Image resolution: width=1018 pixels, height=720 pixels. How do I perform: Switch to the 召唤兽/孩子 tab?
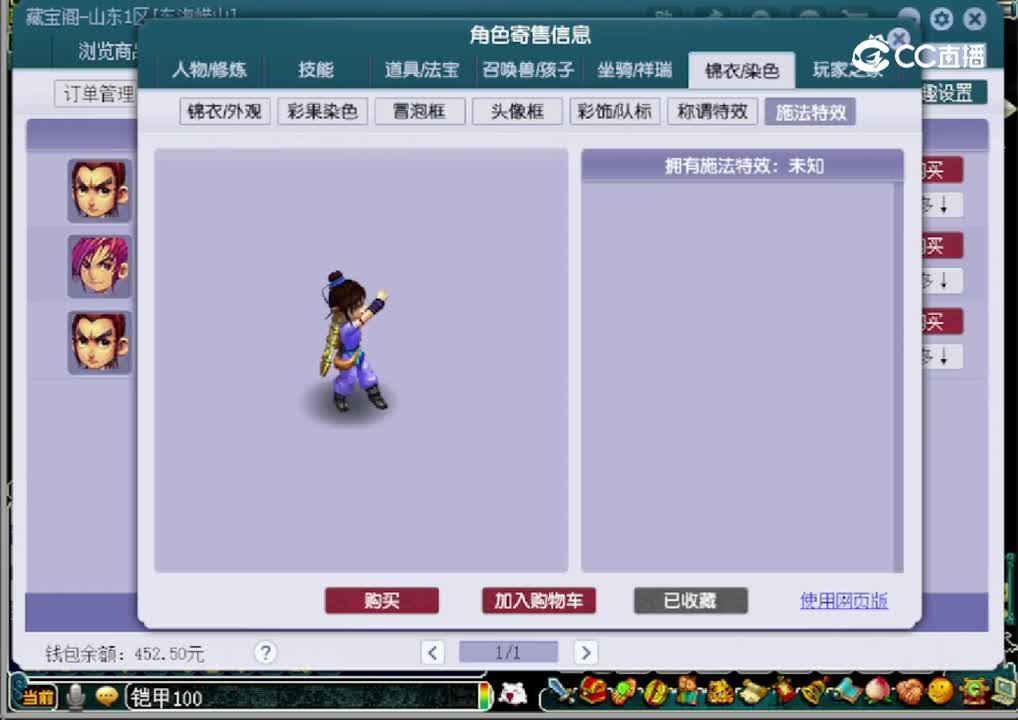point(529,70)
